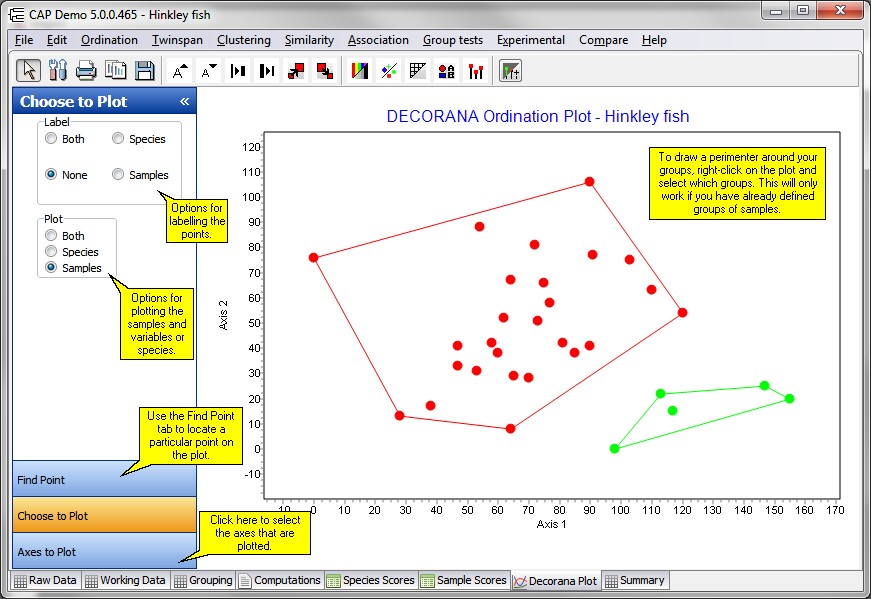Click the yellow perimeter instructions note
Screen dimensions: 871x599
click(x=737, y=183)
